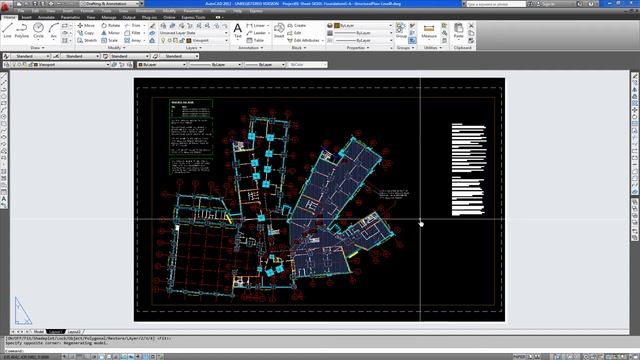Click the Sign In button
The image size is (640, 360).
pyautogui.click(x=546, y=4)
